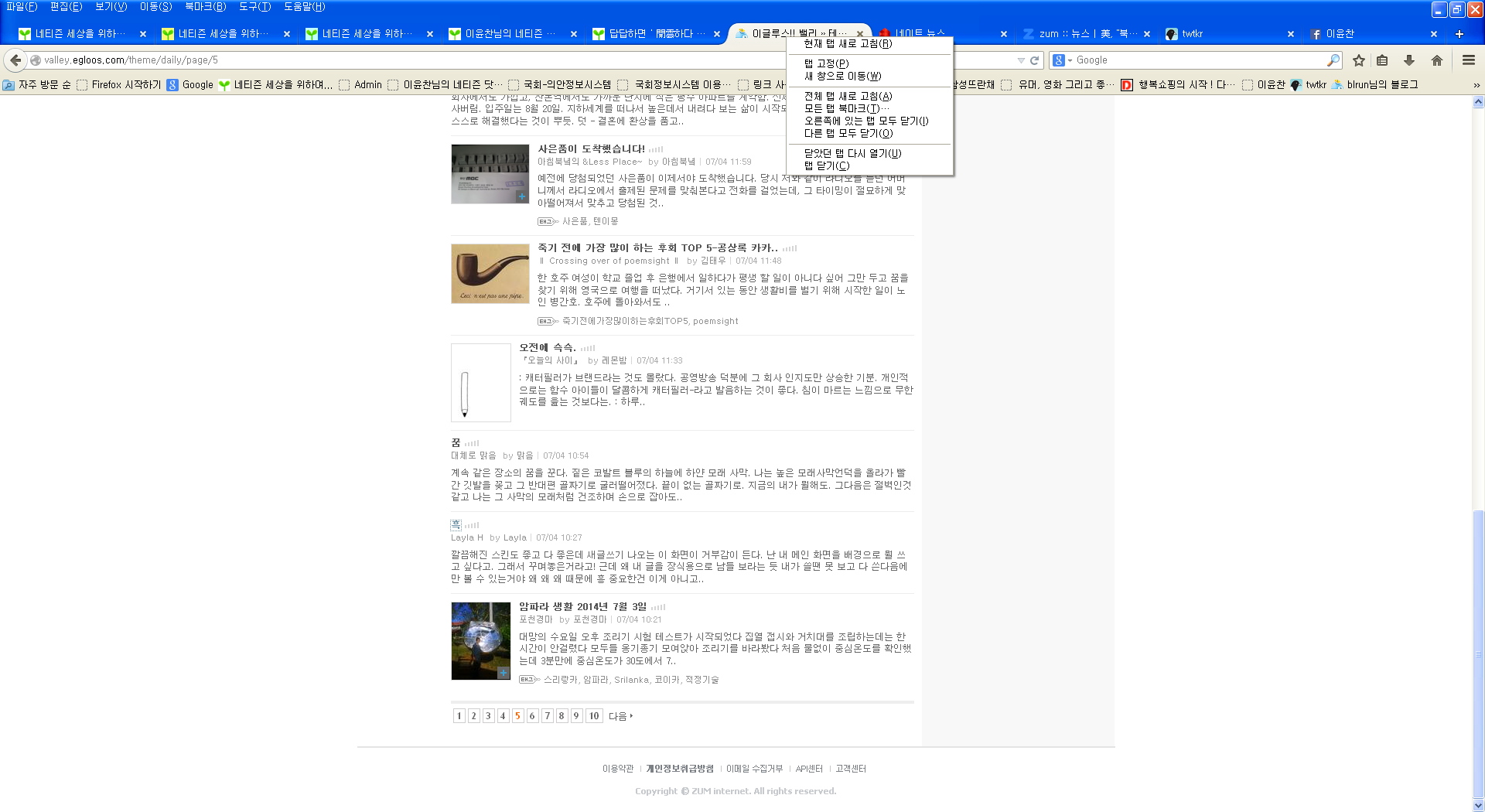Open the 도움말(H) menu

304,7
